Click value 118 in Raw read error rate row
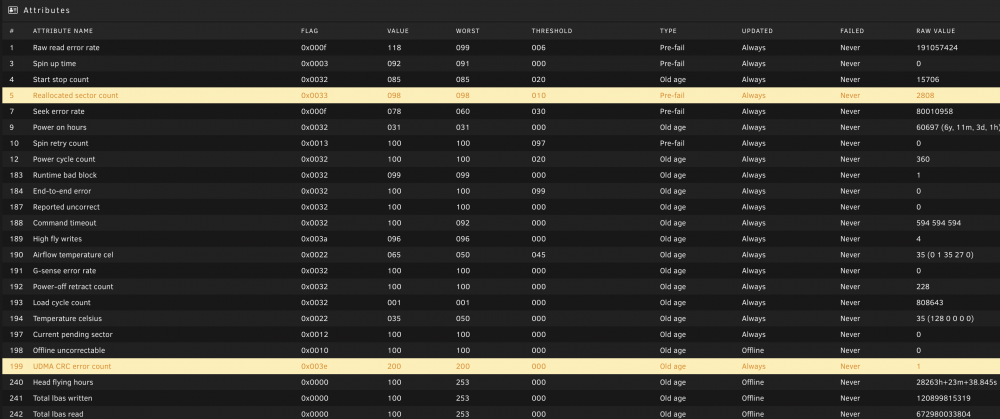 [x=393, y=48]
